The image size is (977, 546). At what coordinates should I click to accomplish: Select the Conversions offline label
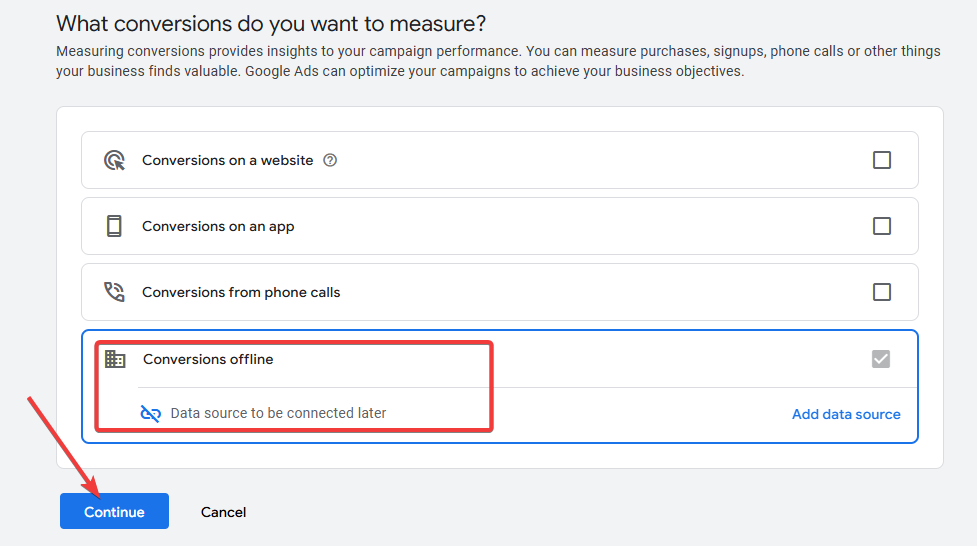pyautogui.click(x=208, y=359)
